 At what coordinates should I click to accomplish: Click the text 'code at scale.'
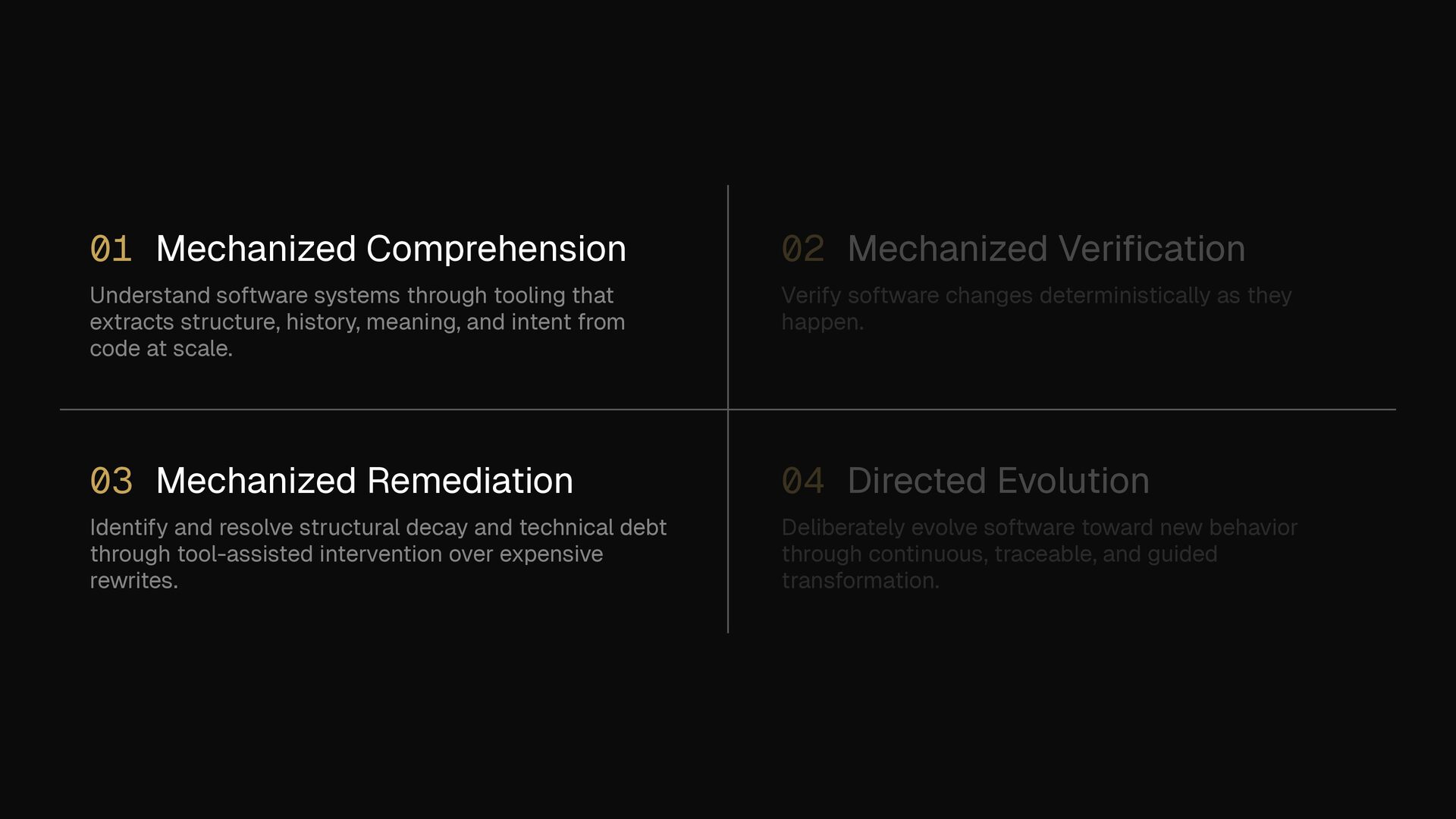click(x=161, y=349)
